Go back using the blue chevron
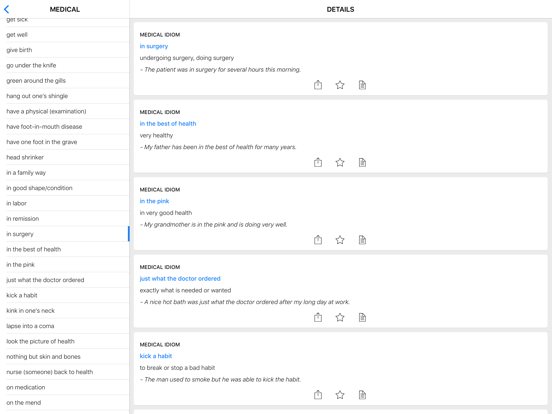The image size is (552, 414). [x=6, y=9]
